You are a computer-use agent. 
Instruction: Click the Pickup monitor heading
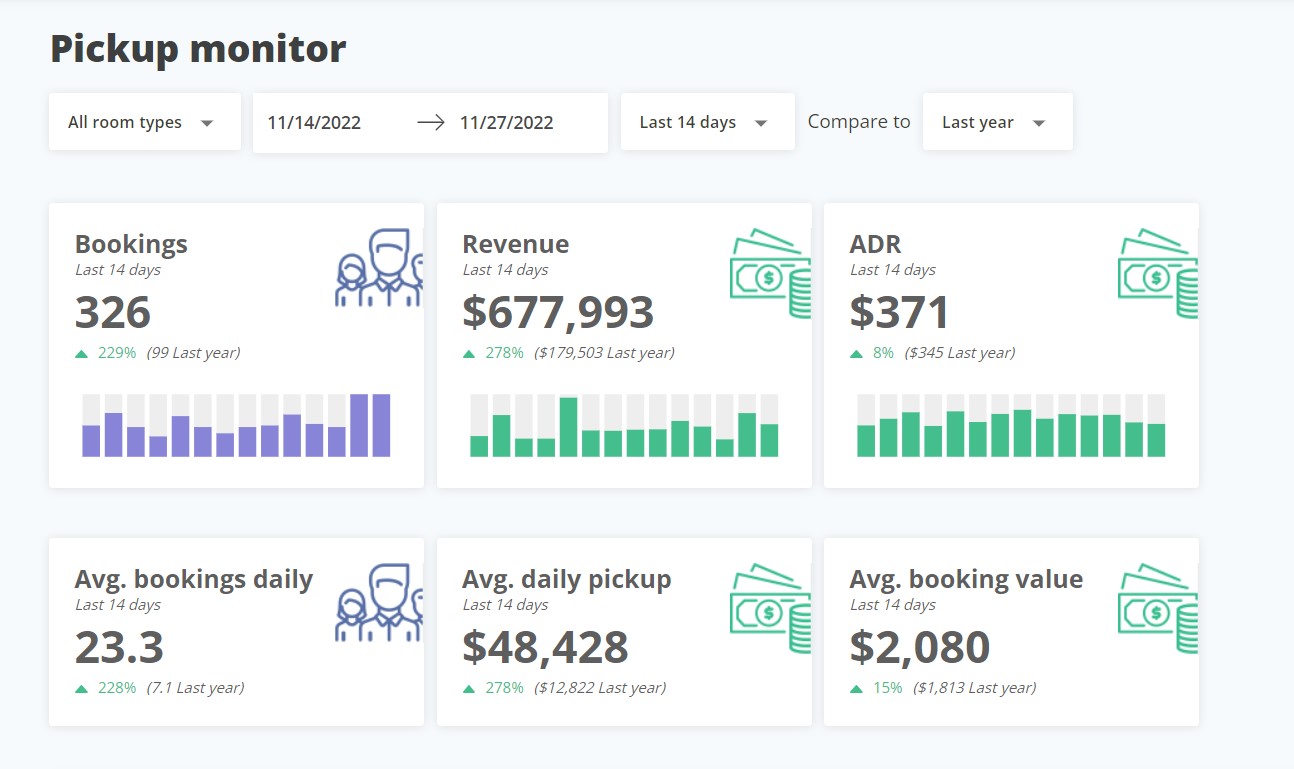197,47
